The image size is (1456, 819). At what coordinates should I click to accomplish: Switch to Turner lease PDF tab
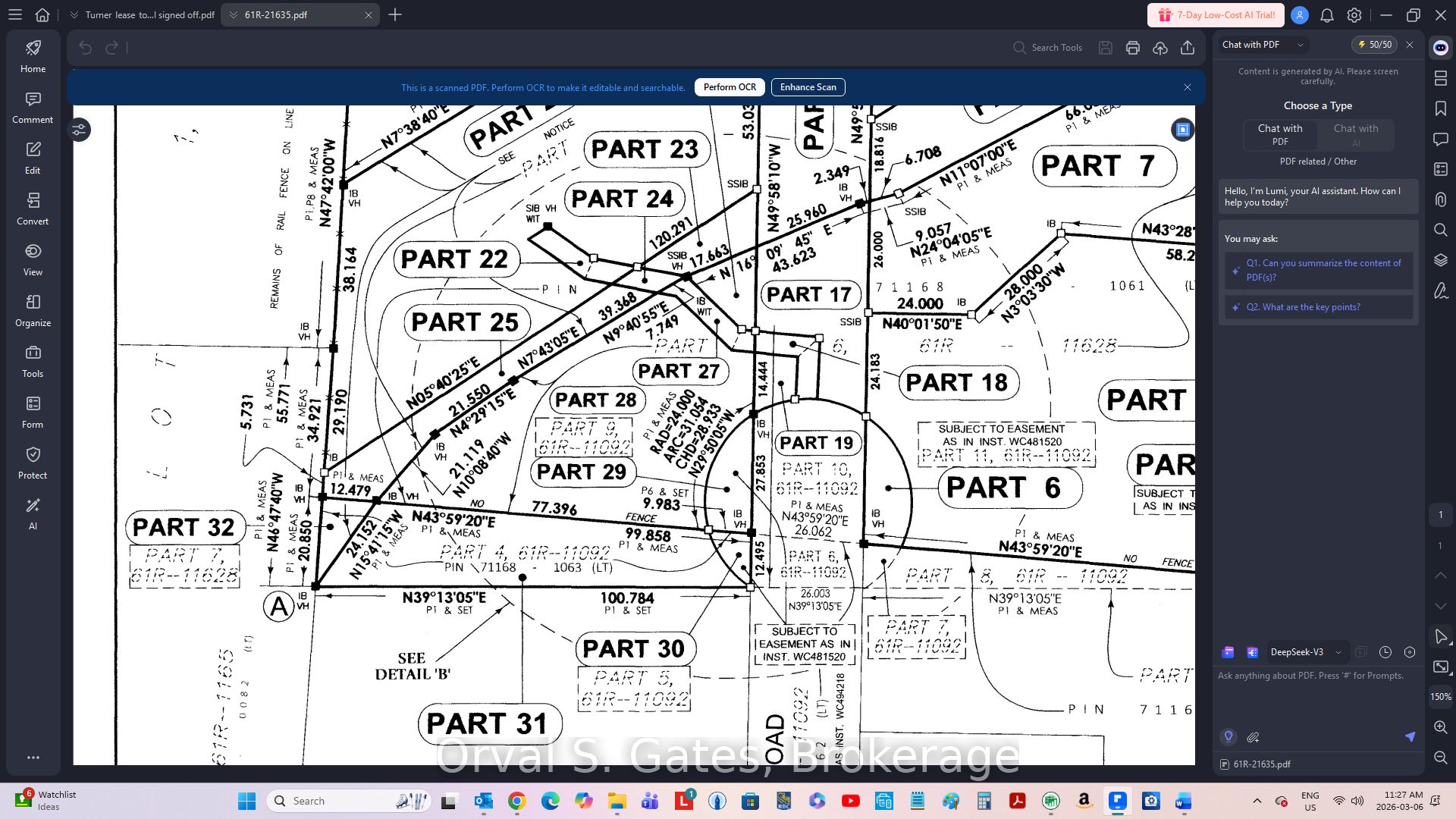pos(149,14)
